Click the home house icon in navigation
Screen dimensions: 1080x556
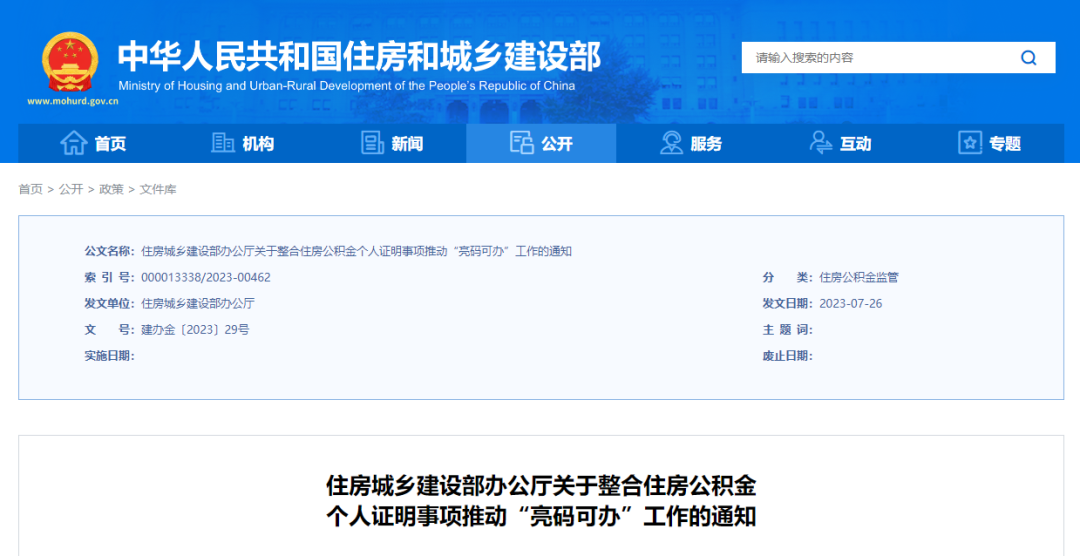[x=74, y=143]
